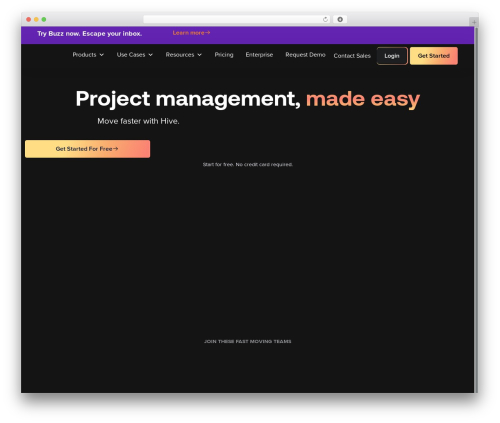This screenshot has width=500, height=423.
Task: Click the browser reload icon
Action: pos(325,19)
